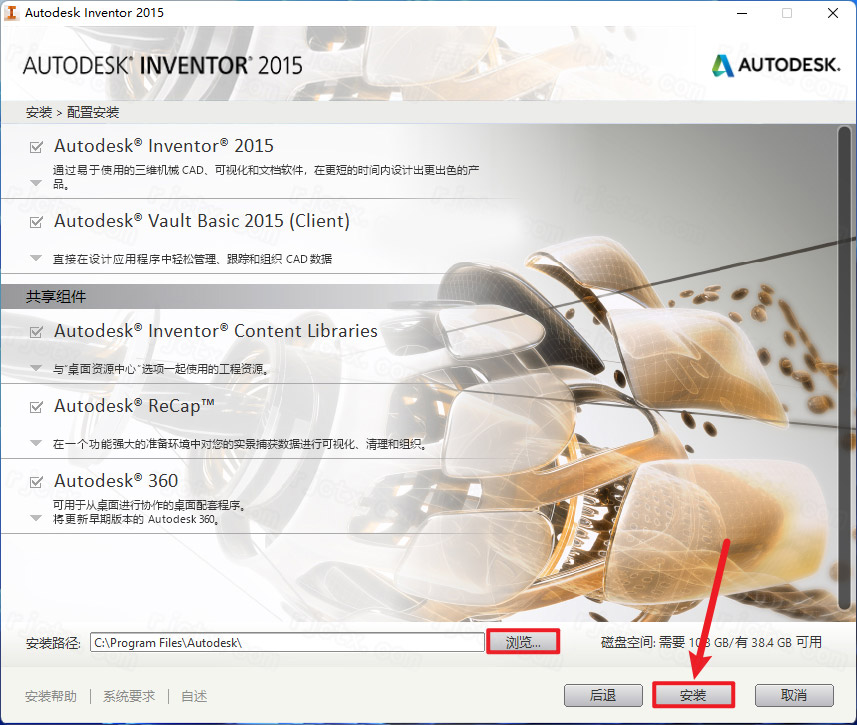Expand the Autodesk ReCap options arrow
The height and width of the screenshot is (725, 857).
click(36, 443)
